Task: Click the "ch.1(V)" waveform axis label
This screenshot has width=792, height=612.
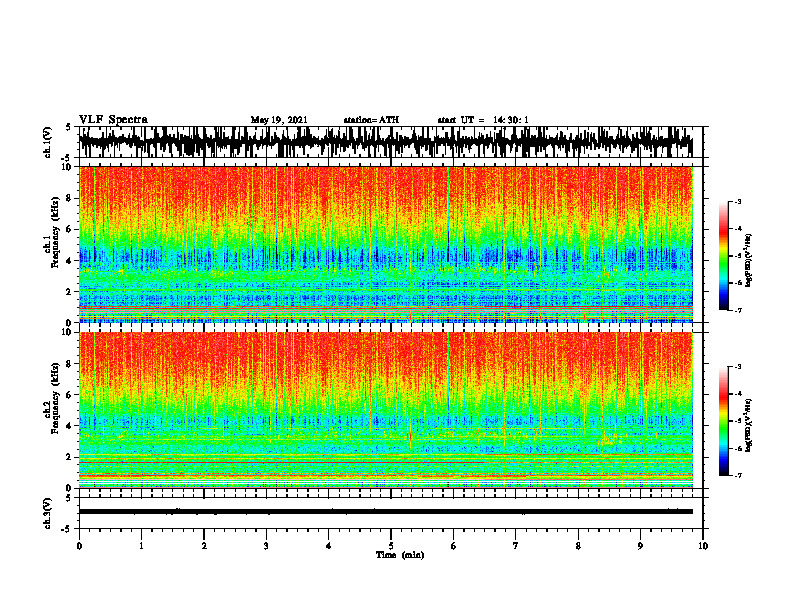Action: 47,142
